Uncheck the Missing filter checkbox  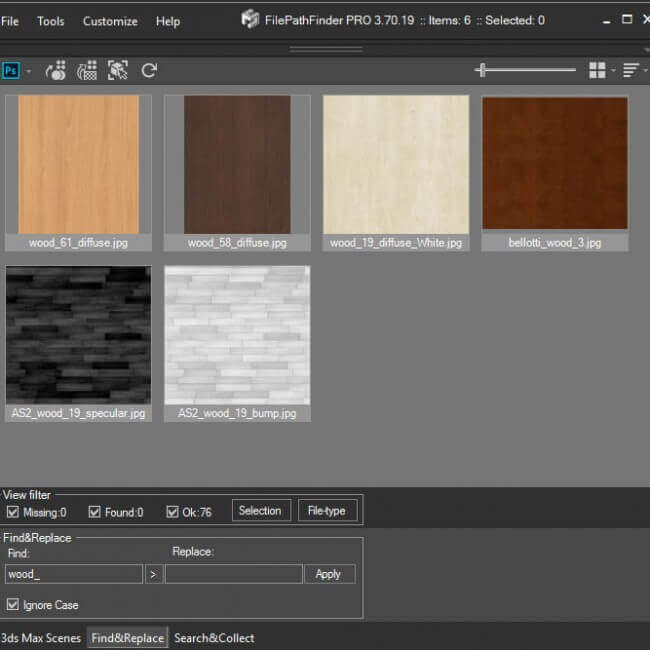pos(13,512)
